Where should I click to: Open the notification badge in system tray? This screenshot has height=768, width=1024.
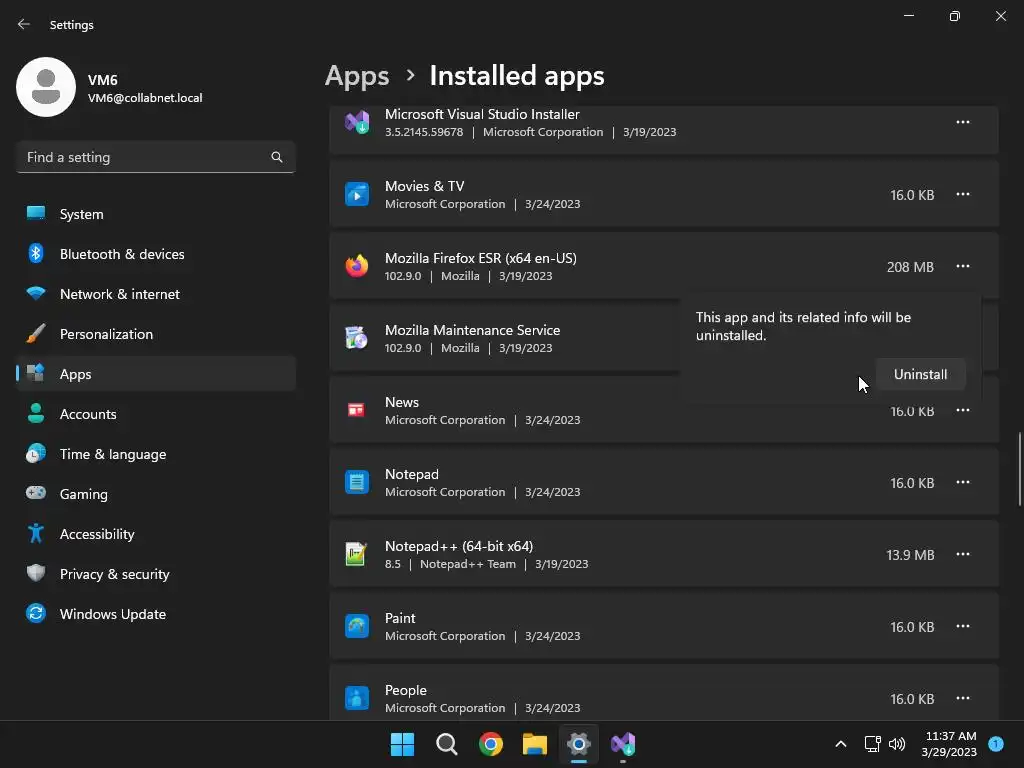[x=996, y=744]
